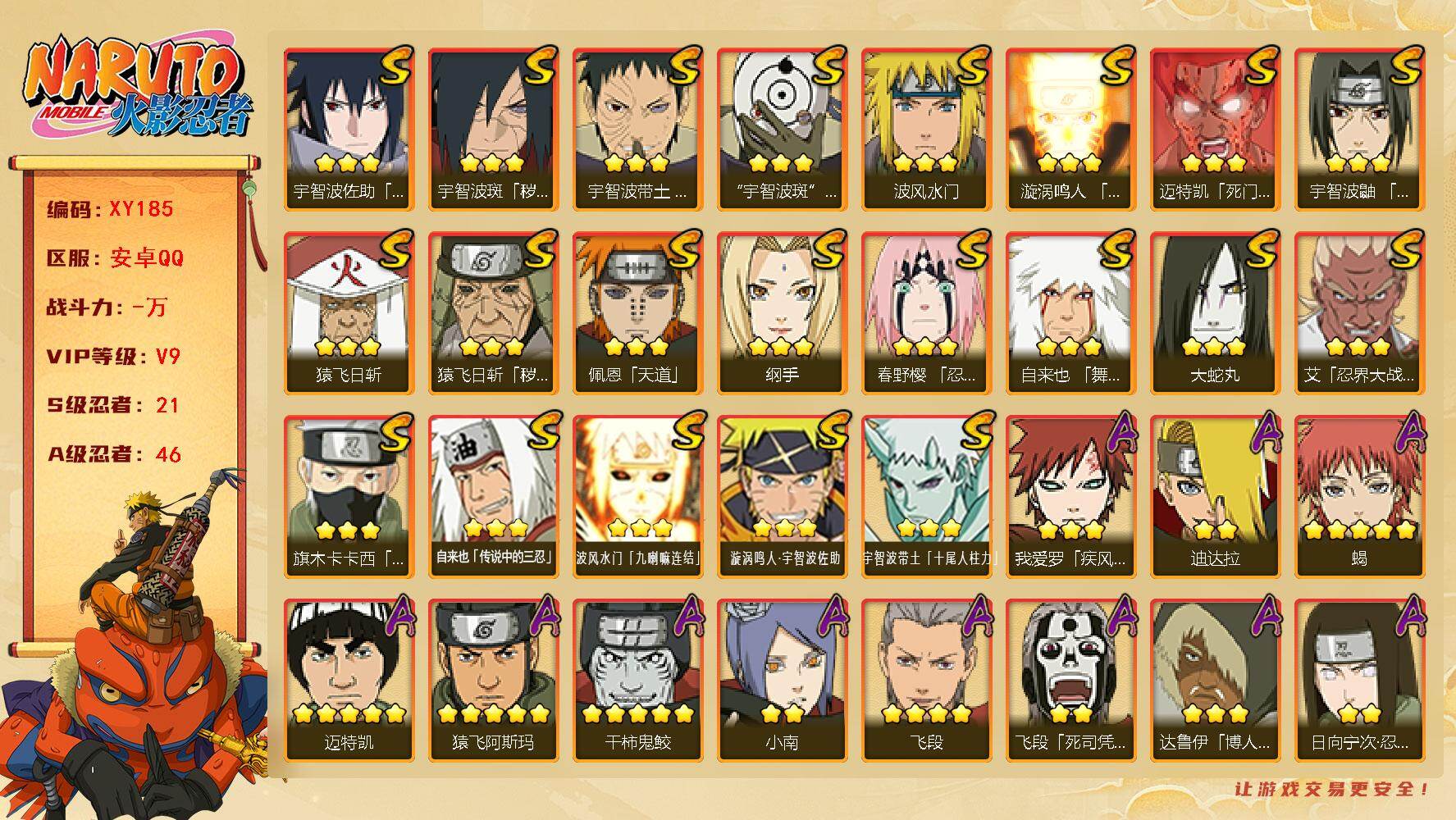Select the 波风水门 ninja card
This screenshot has height=820, width=1456.
coord(926,130)
